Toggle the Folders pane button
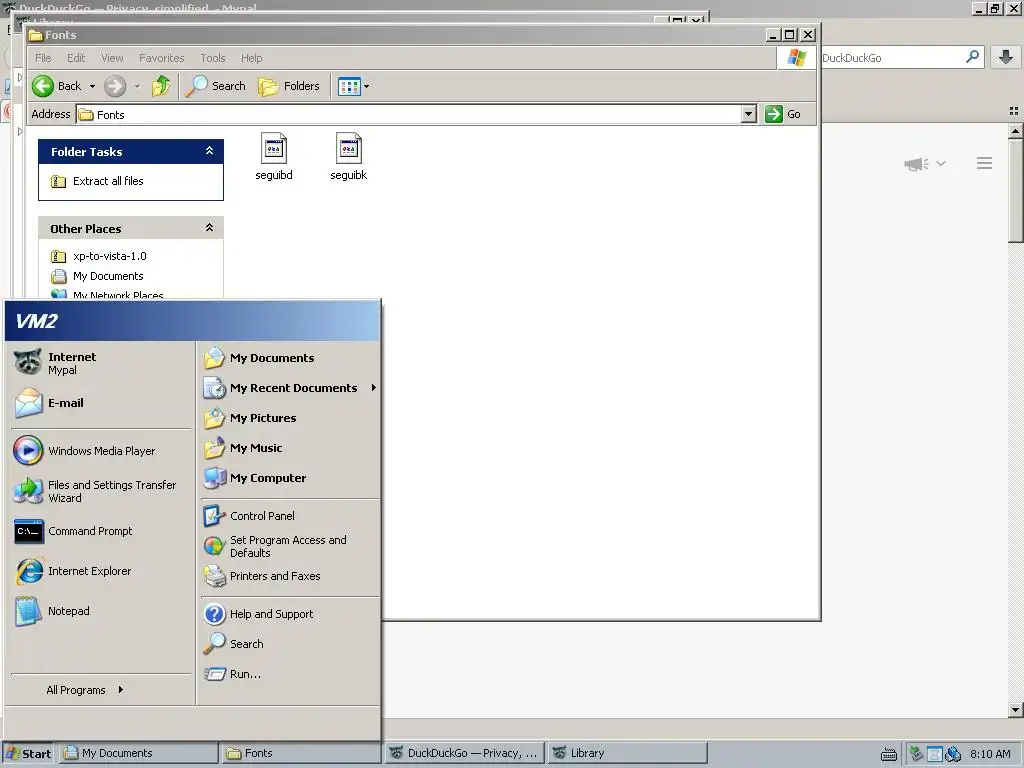Image resolution: width=1024 pixels, height=768 pixels. (x=289, y=86)
